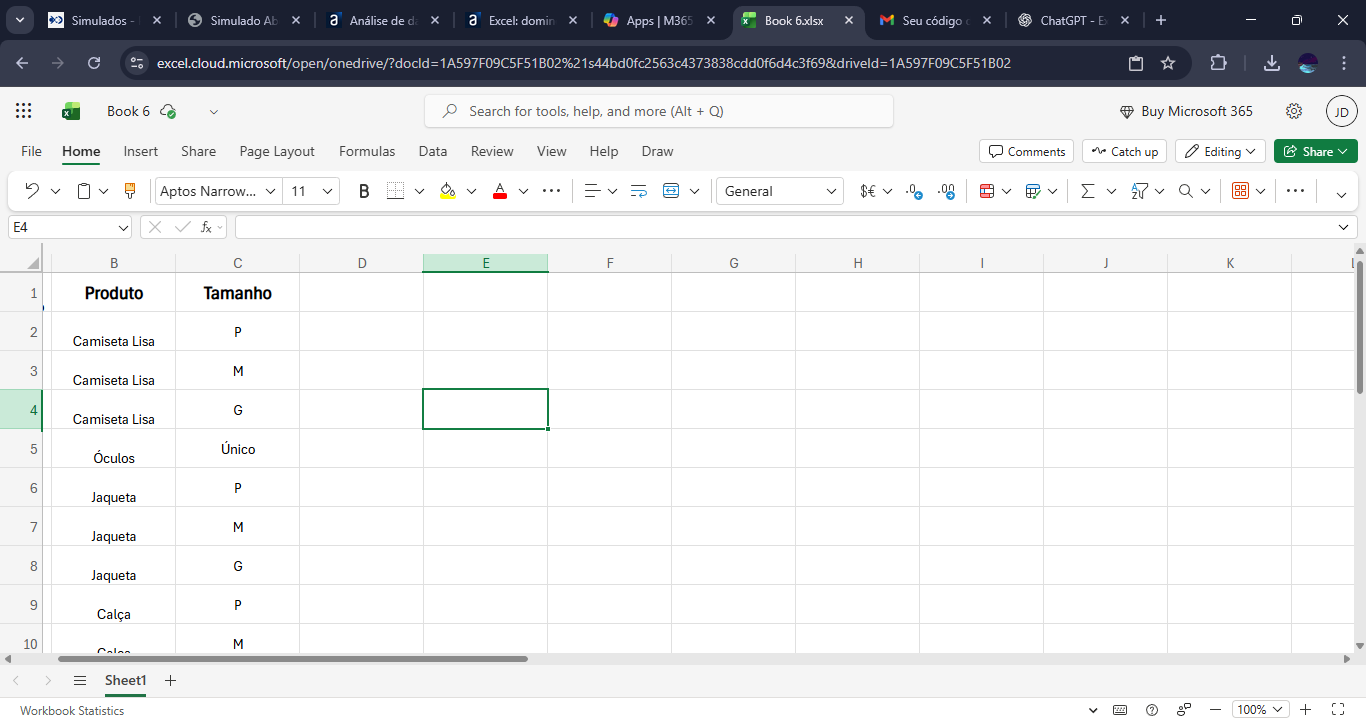
Task: Click the Comments button
Action: point(1026,151)
